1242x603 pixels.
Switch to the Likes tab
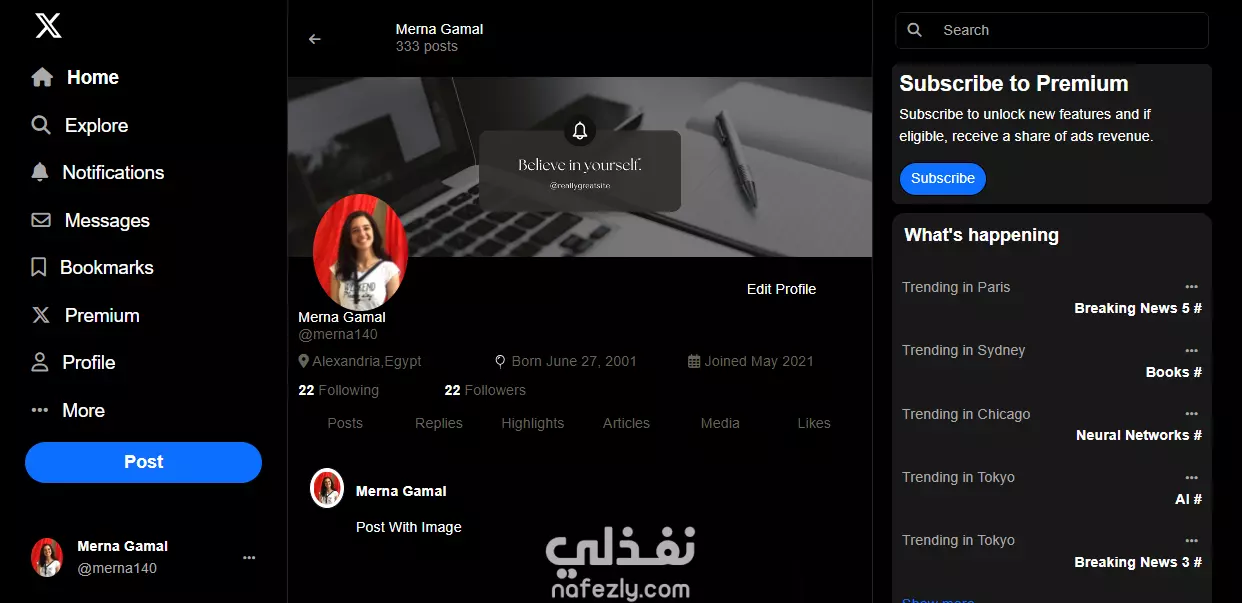tap(814, 423)
